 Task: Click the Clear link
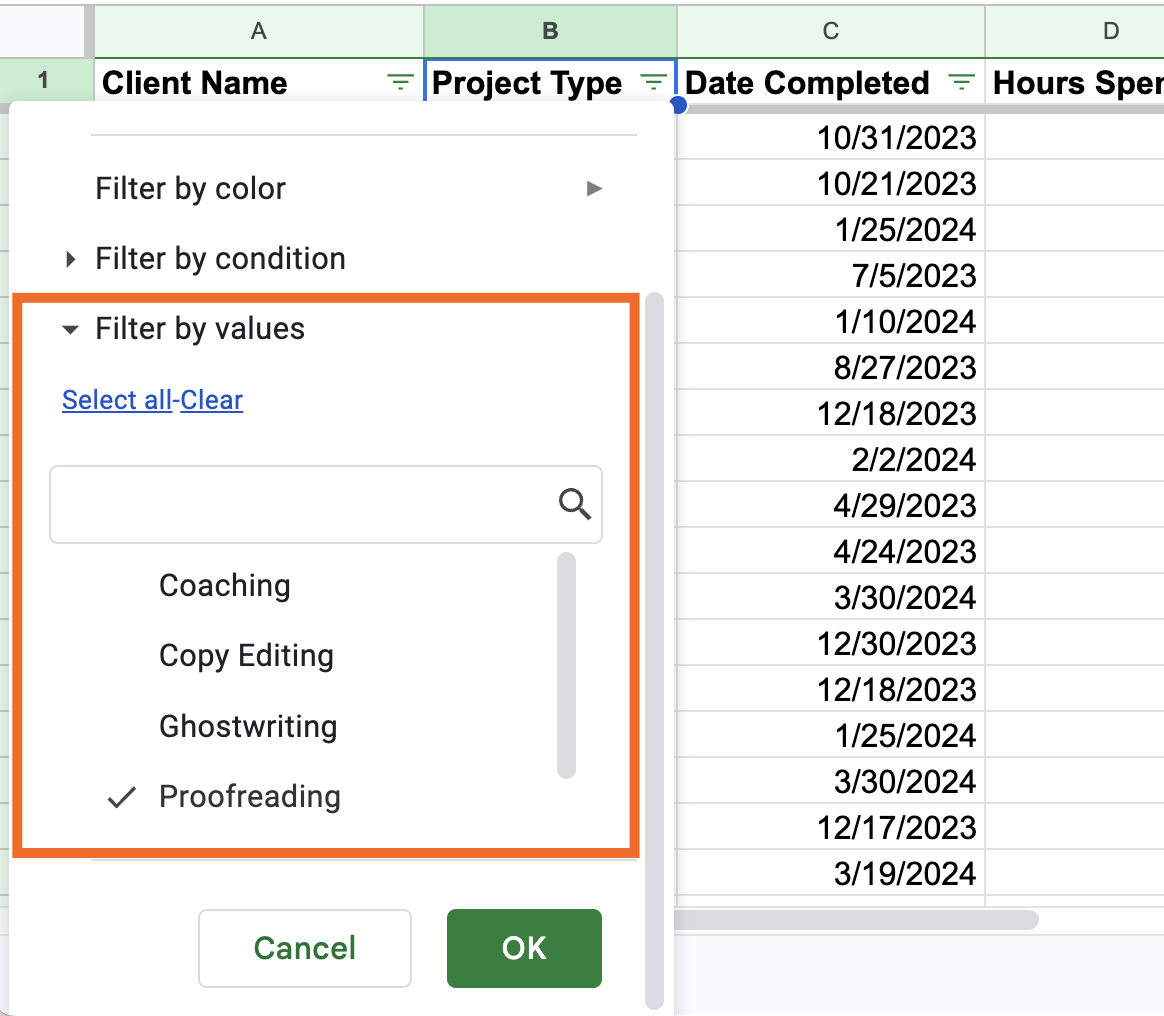212,400
